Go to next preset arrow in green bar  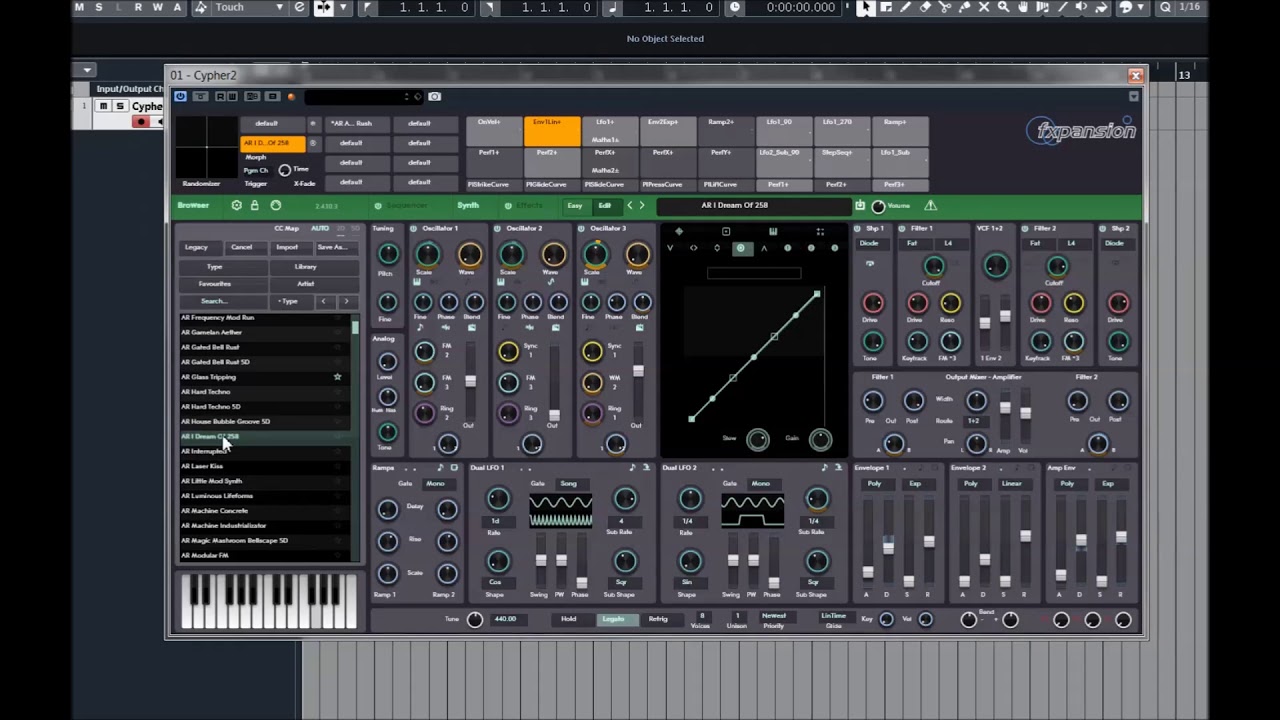coord(642,205)
